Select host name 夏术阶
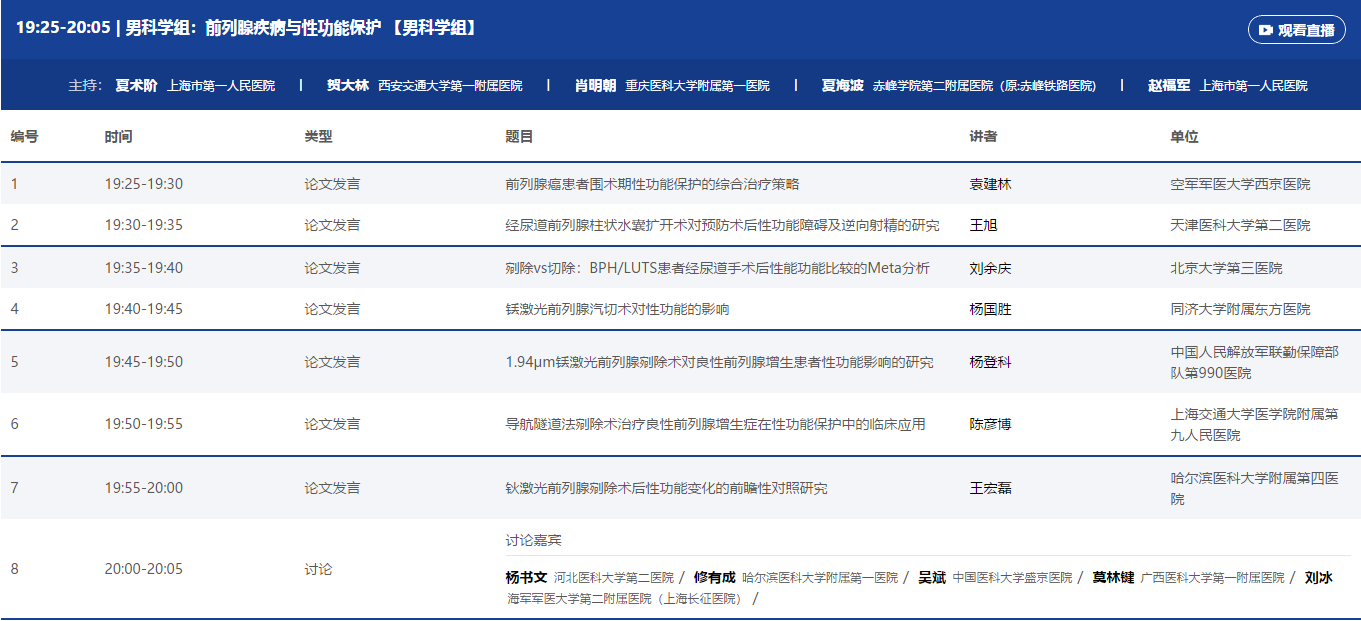The height and width of the screenshot is (621, 1361). tap(136, 86)
